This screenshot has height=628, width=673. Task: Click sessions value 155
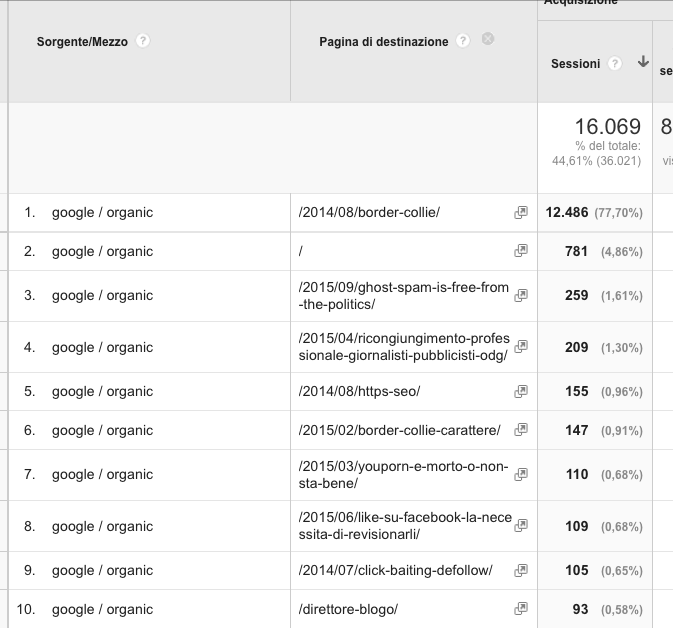click(x=576, y=391)
